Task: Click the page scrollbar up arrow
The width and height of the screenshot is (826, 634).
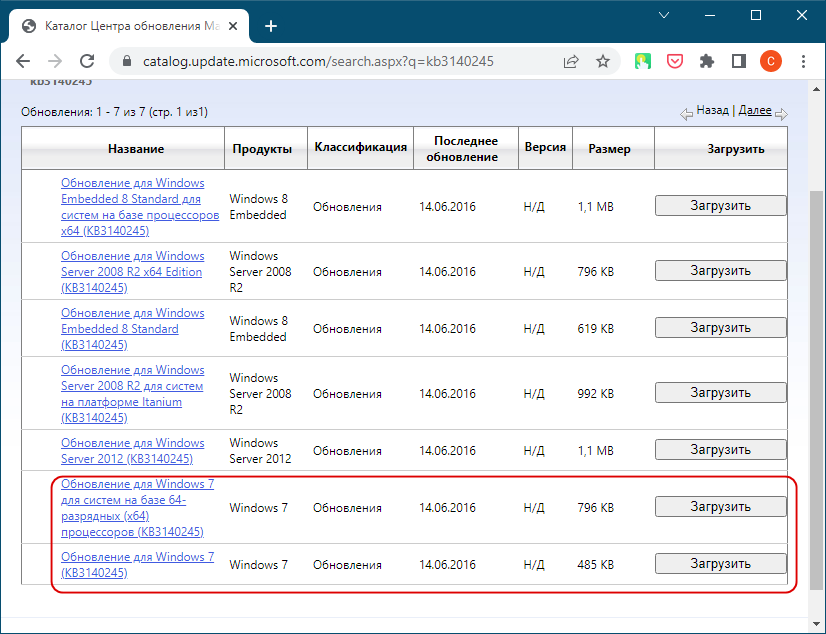Action: pyautogui.click(x=817, y=89)
